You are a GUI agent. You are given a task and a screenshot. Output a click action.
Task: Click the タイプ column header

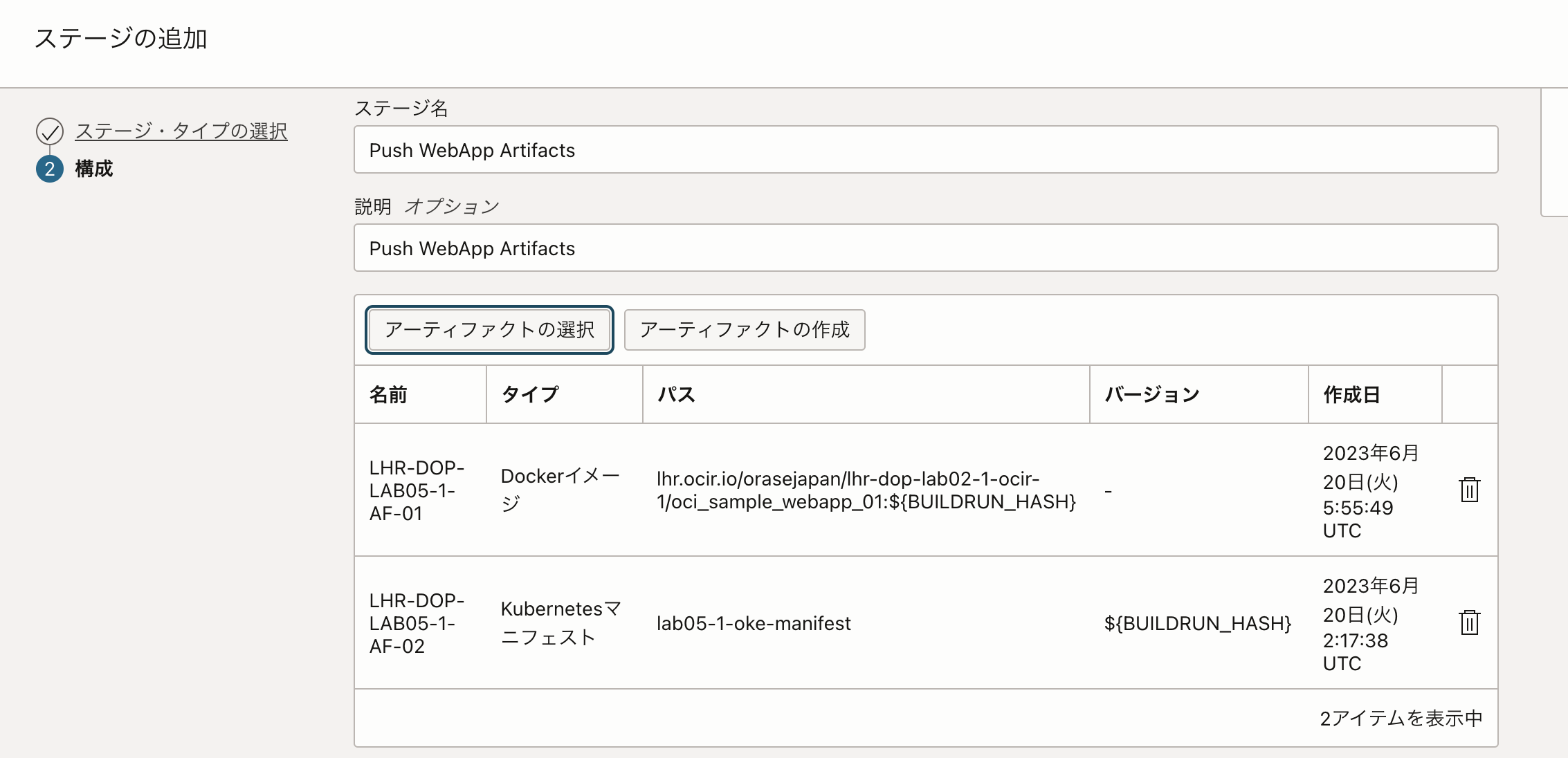point(529,395)
